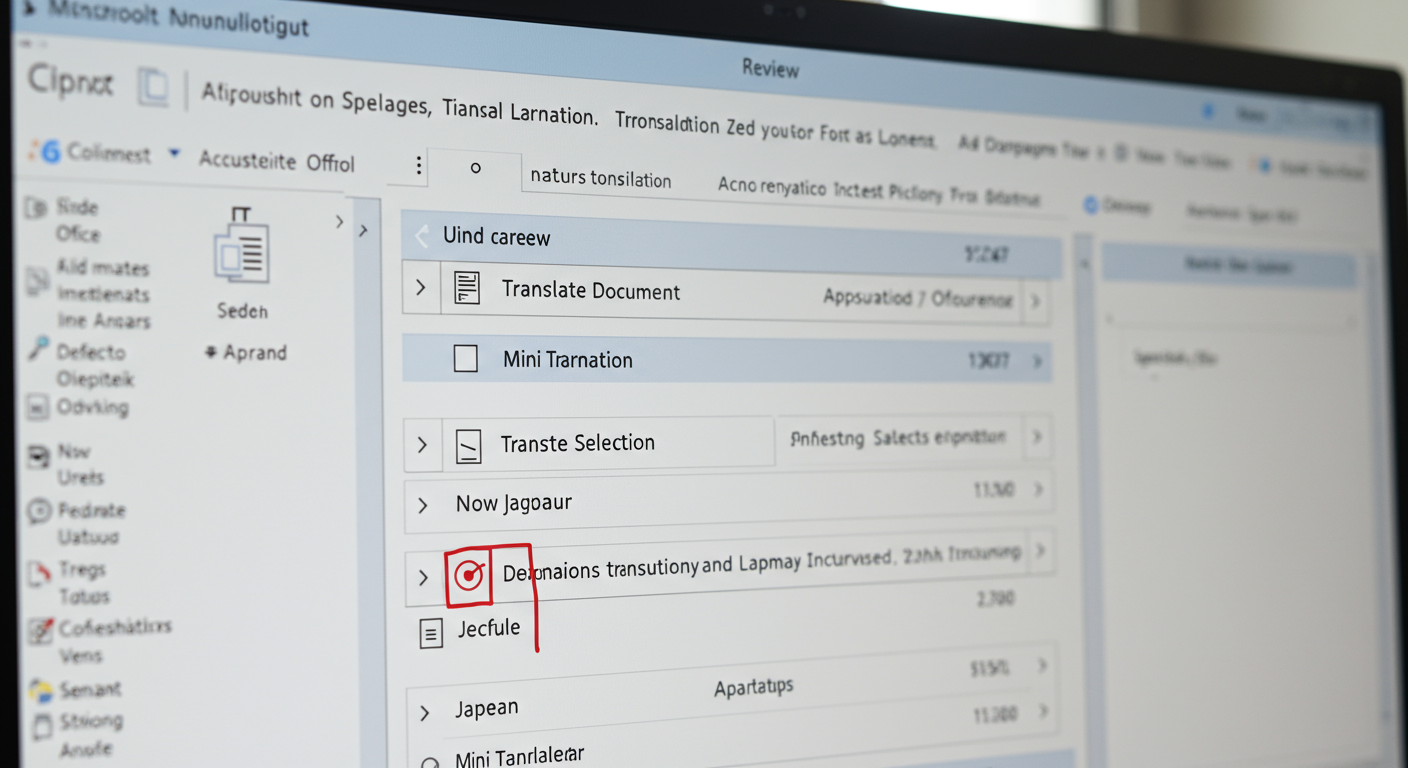Expand the Now Jagoaur entry
The width and height of the screenshot is (1408, 768).
tap(423, 505)
